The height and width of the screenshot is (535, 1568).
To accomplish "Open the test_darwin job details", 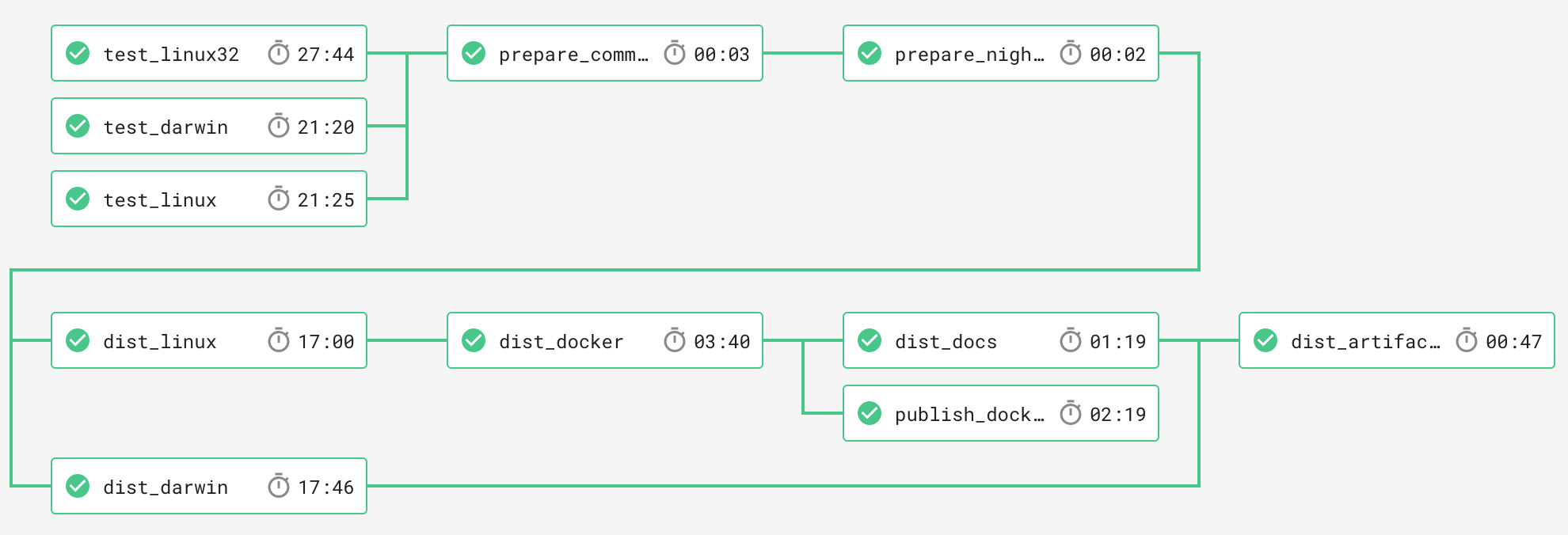I will (166, 127).
